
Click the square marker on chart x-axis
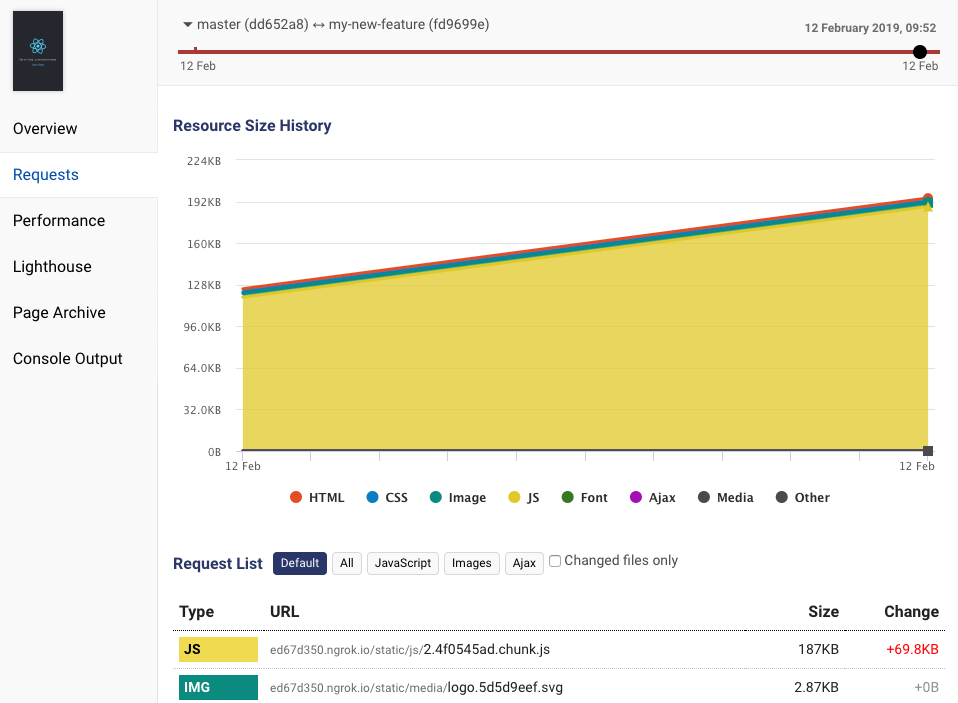(927, 451)
